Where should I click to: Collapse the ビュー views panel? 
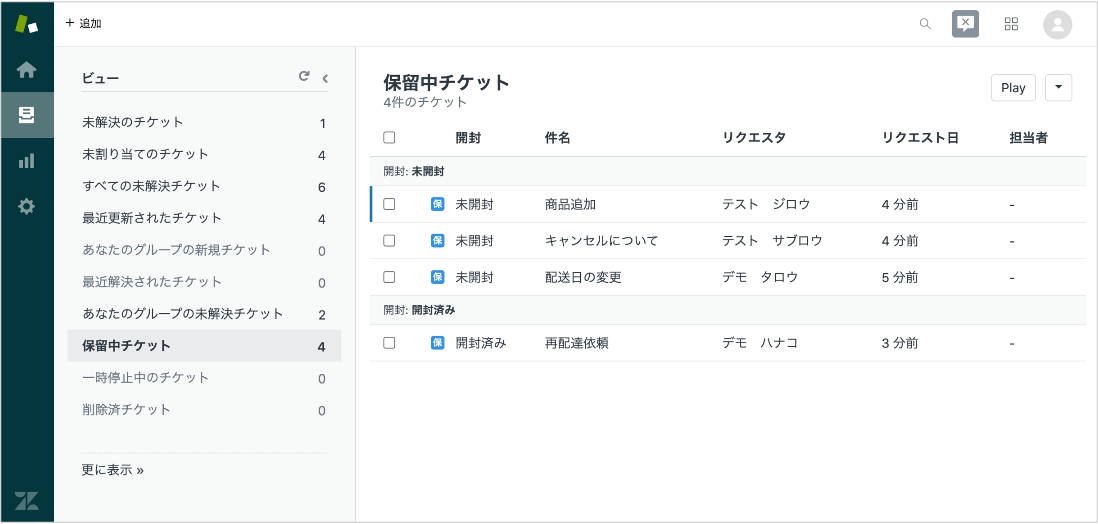click(325, 77)
